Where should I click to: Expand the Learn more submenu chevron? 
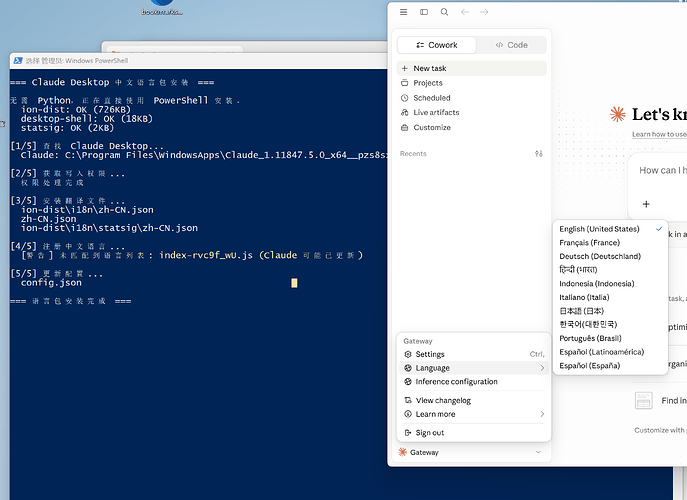pyautogui.click(x=542, y=414)
